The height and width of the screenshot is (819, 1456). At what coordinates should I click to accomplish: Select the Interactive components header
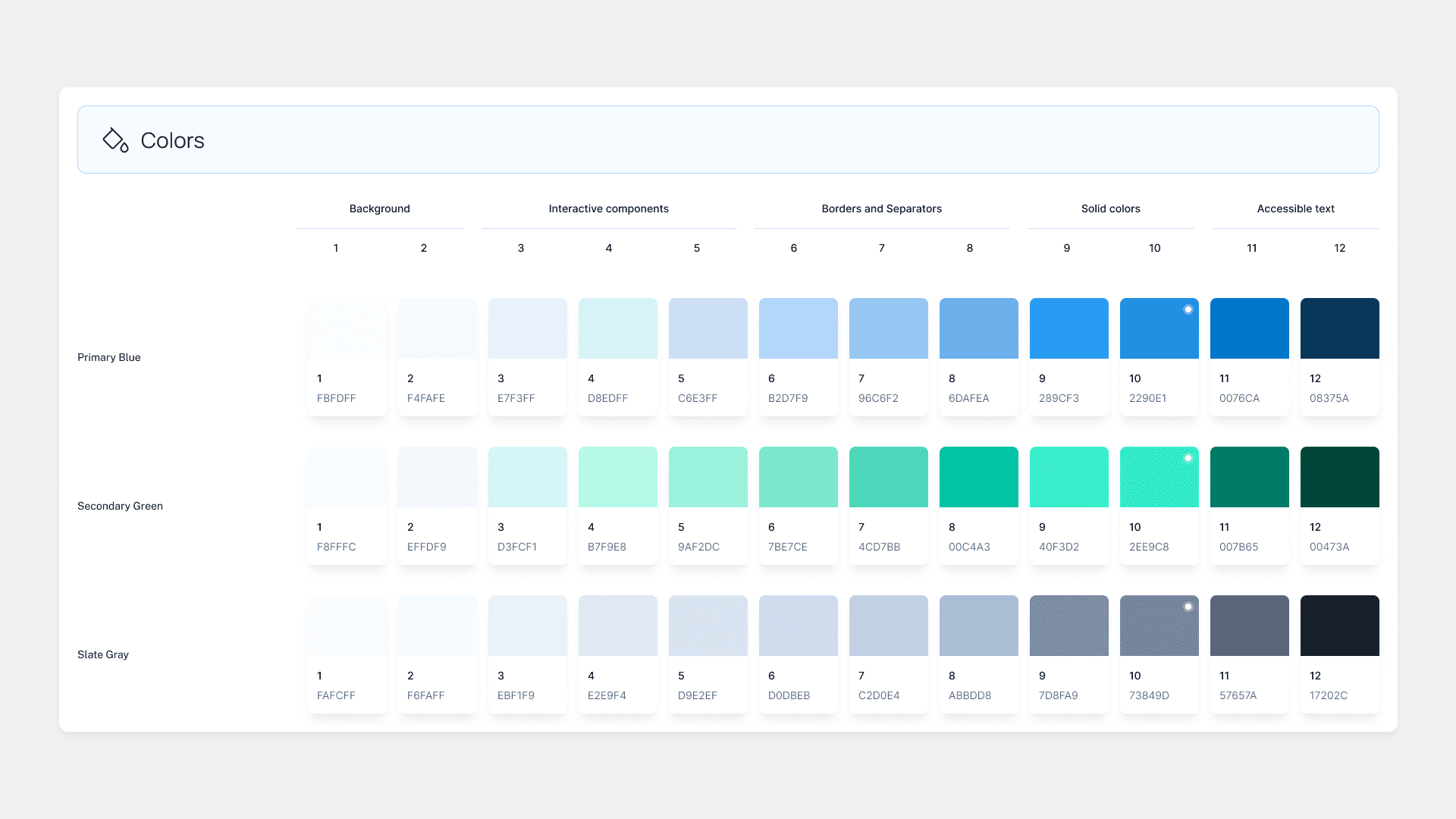[608, 209]
